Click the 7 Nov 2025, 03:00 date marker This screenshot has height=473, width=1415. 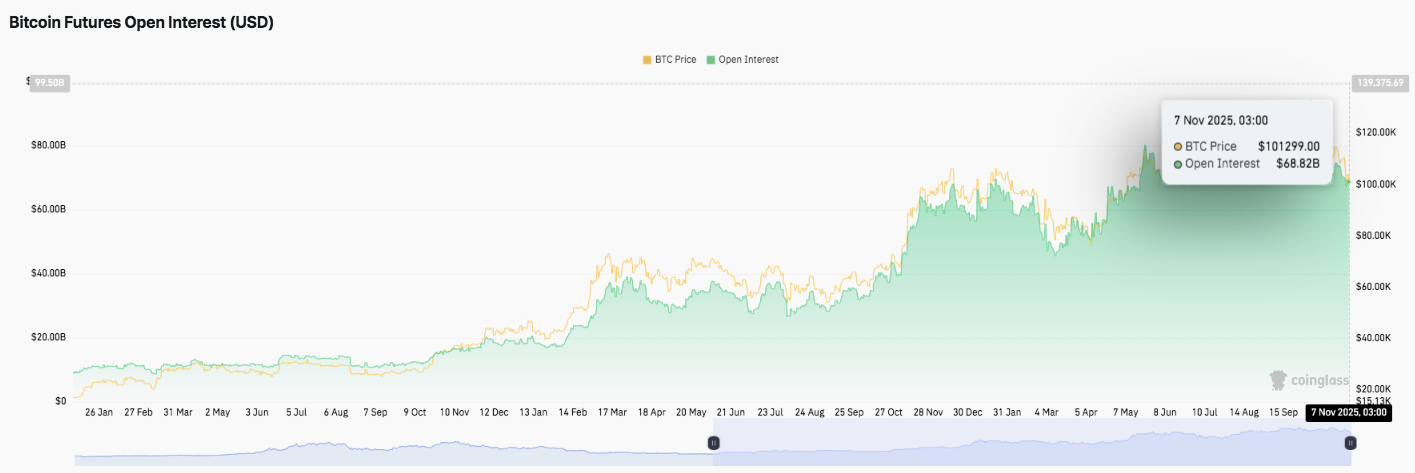tap(1347, 412)
